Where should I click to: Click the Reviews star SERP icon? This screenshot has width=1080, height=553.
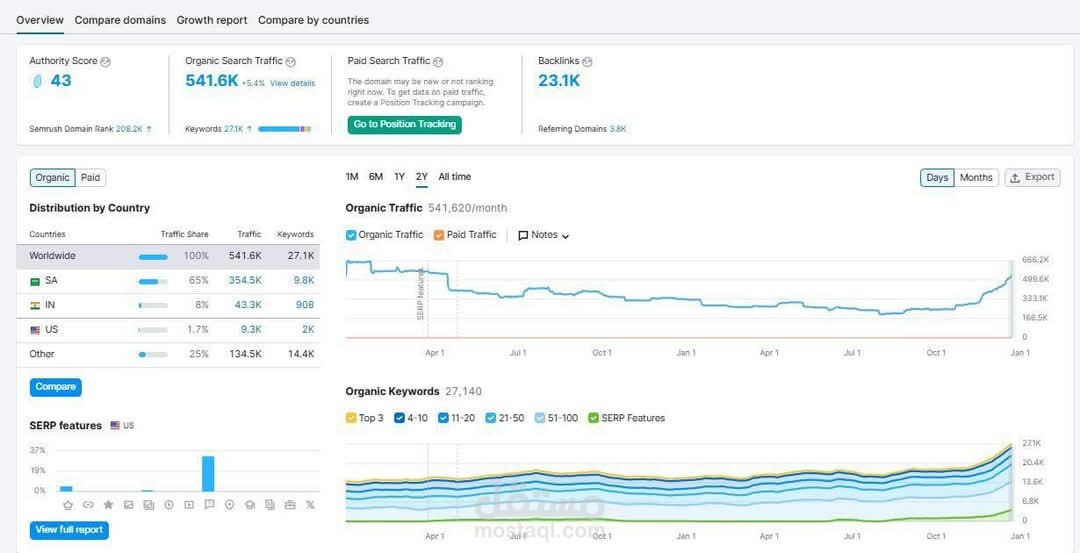[x=108, y=505]
